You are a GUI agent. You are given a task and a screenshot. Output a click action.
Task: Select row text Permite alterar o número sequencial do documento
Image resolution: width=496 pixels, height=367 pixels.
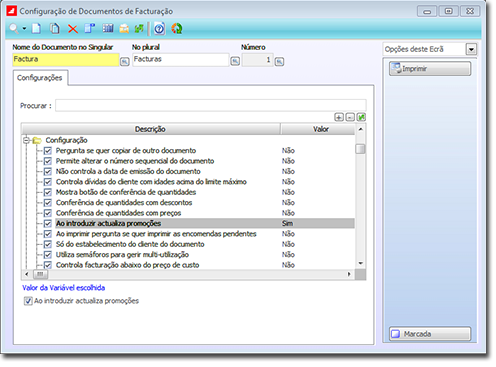[x=135, y=161]
